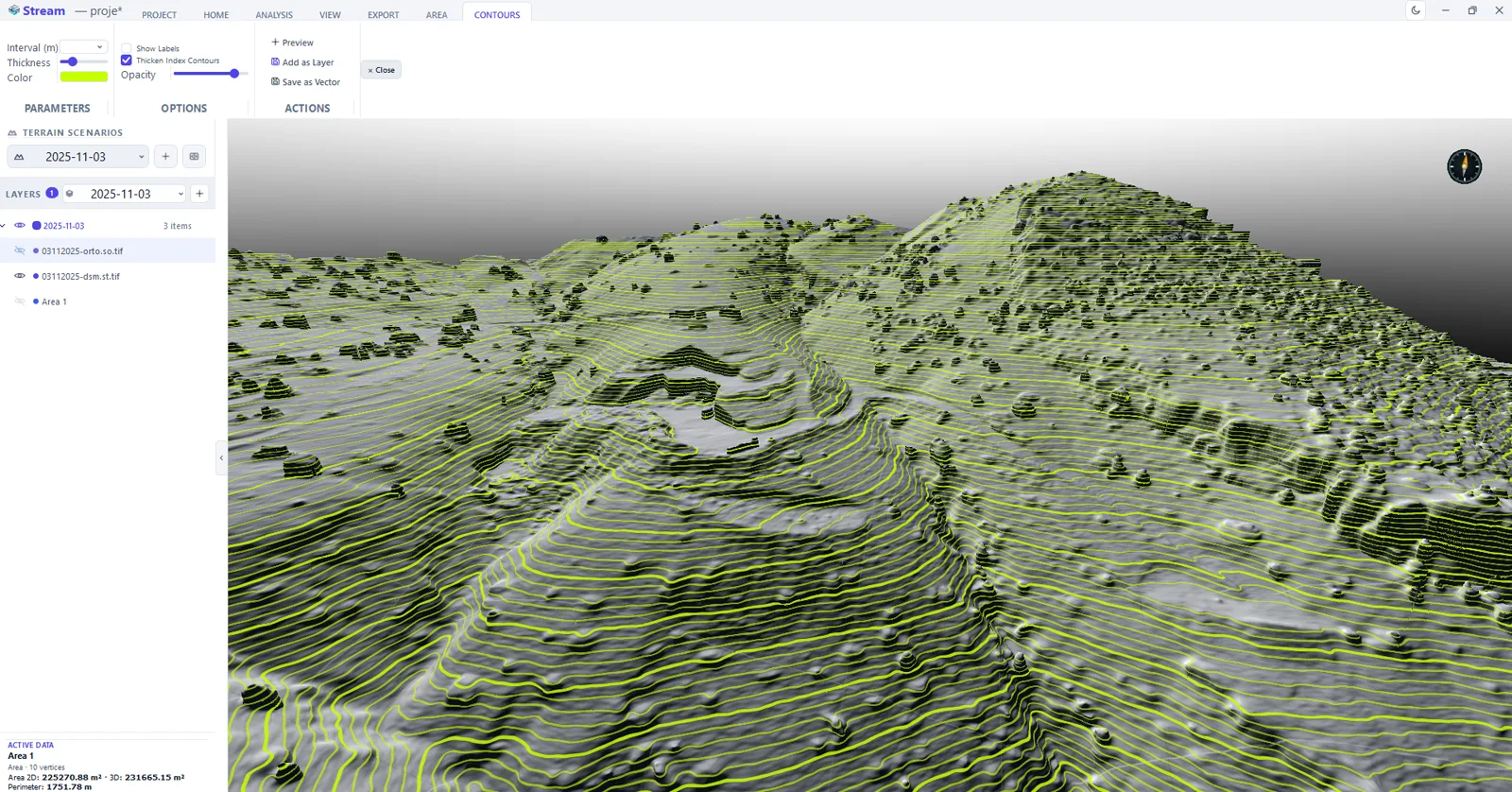Viewport: 1512px width, 792px height.
Task: Collapse the left sidebar with the arrow handle
Action: tap(221, 458)
